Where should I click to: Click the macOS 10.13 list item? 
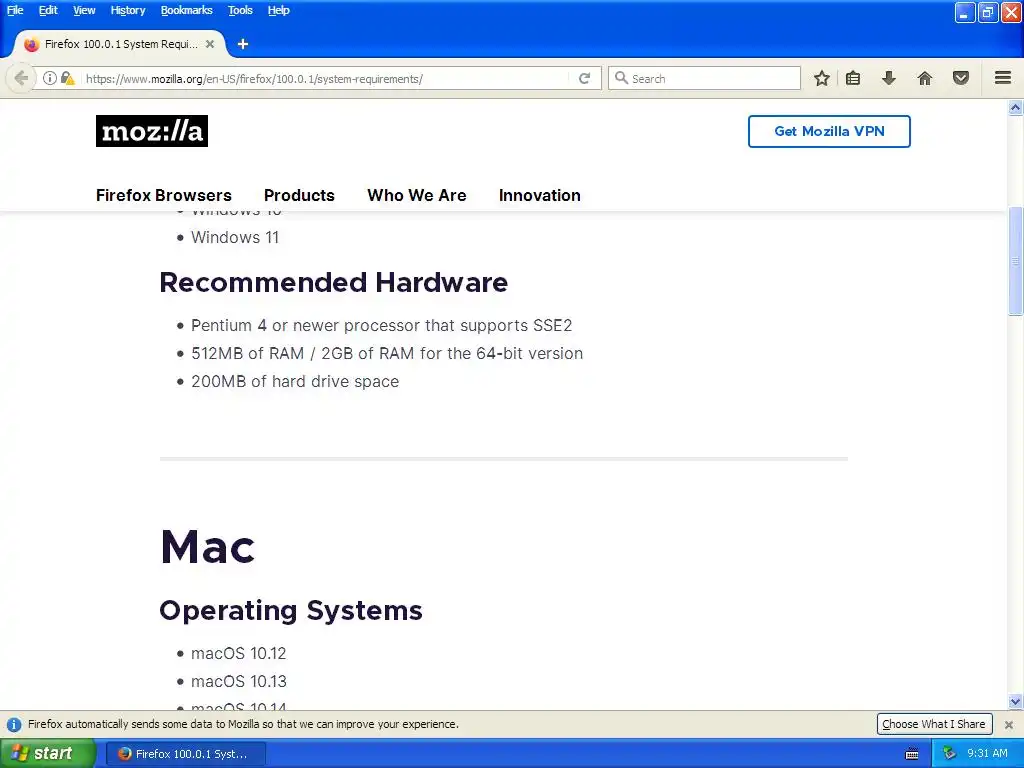(238, 681)
